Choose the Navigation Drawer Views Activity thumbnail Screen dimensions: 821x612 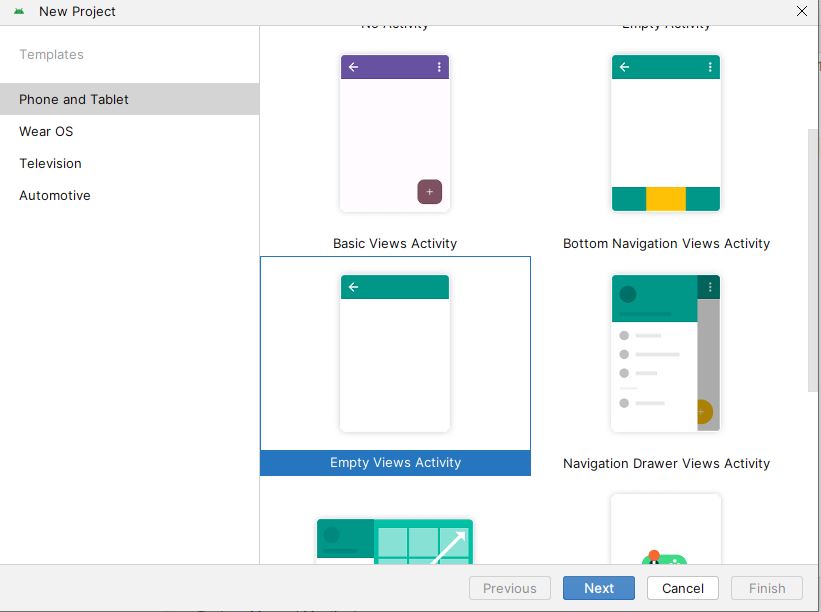(x=665, y=353)
